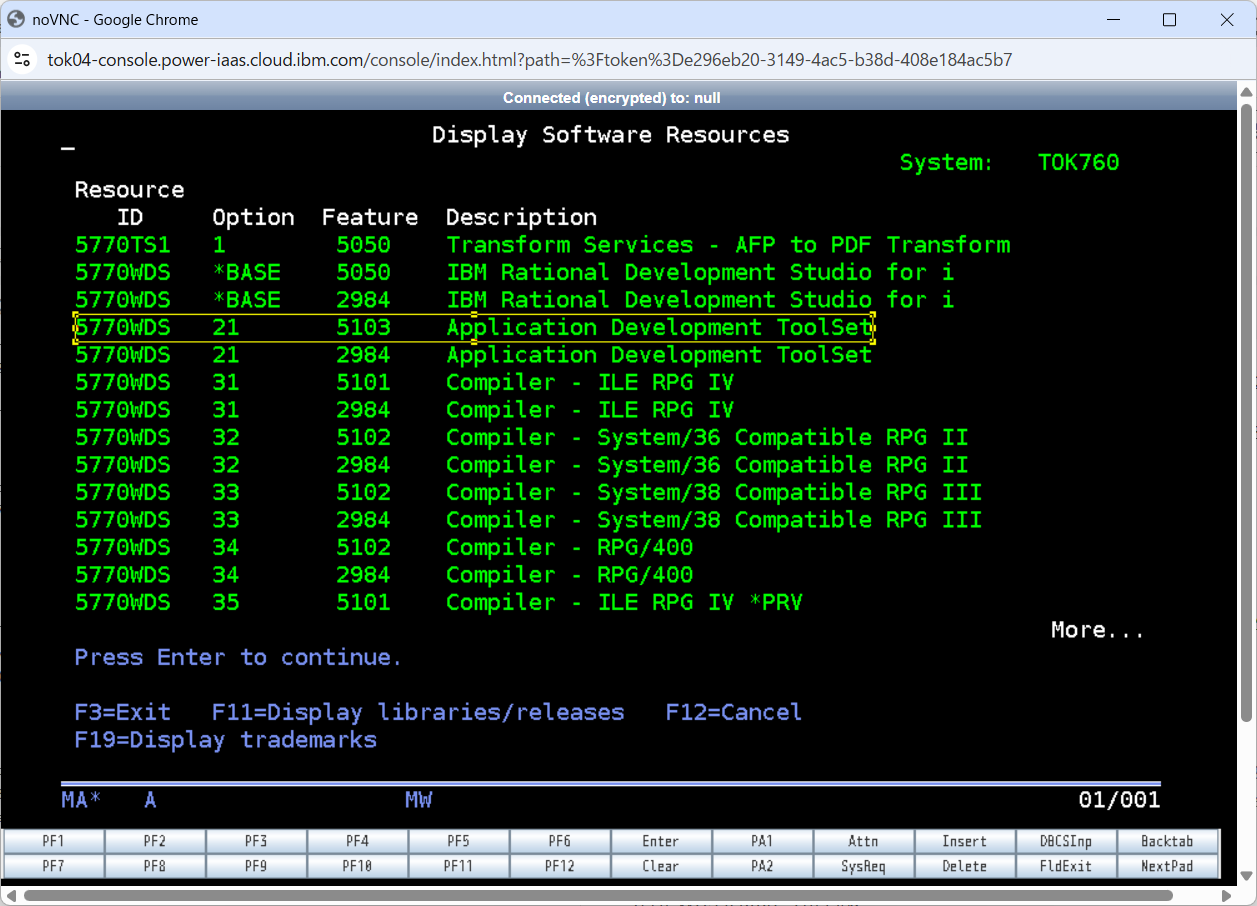This screenshot has width=1257, height=906.
Task: Click the PF12 key button
Action: pos(560,866)
